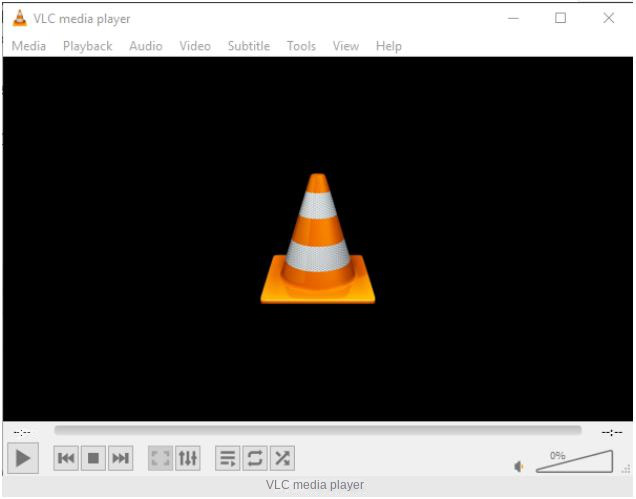Click the large VLC cone in video area
Image resolution: width=636 pixels, height=499 pixels.
[x=318, y=239]
